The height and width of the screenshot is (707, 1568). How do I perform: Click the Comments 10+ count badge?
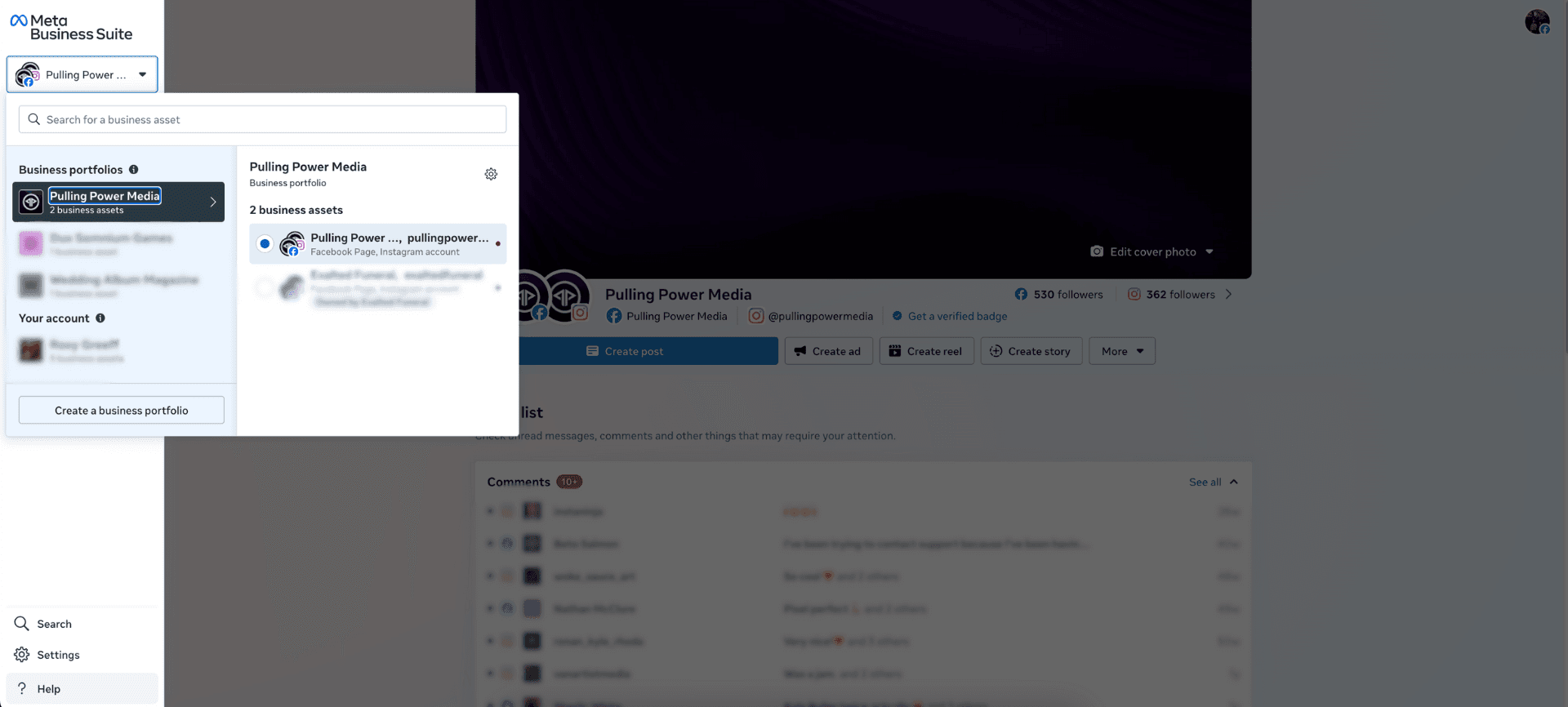tap(569, 482)
